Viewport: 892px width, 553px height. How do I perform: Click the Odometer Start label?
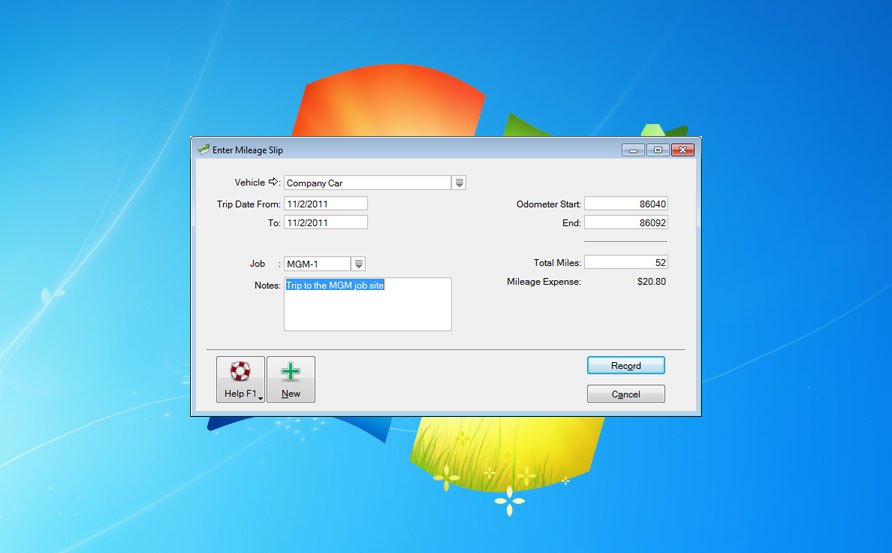(x=548, y=204)
